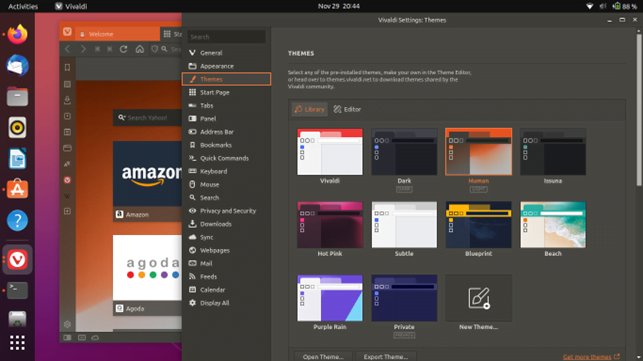Open Panel settings category

coord(226,119)
